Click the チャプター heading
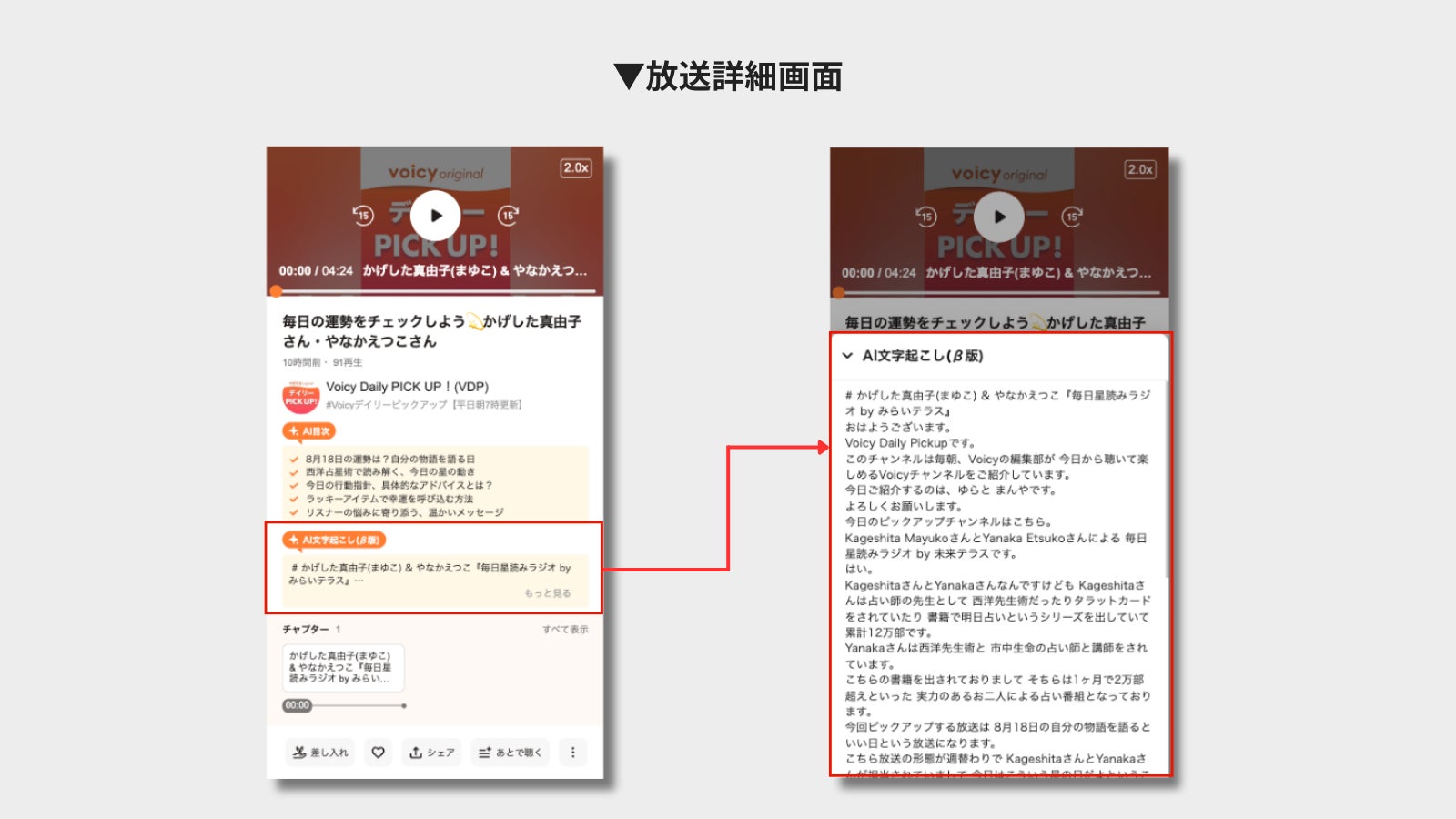Image resolution: width=1456 pixels, height=819 pixels. 306,630
